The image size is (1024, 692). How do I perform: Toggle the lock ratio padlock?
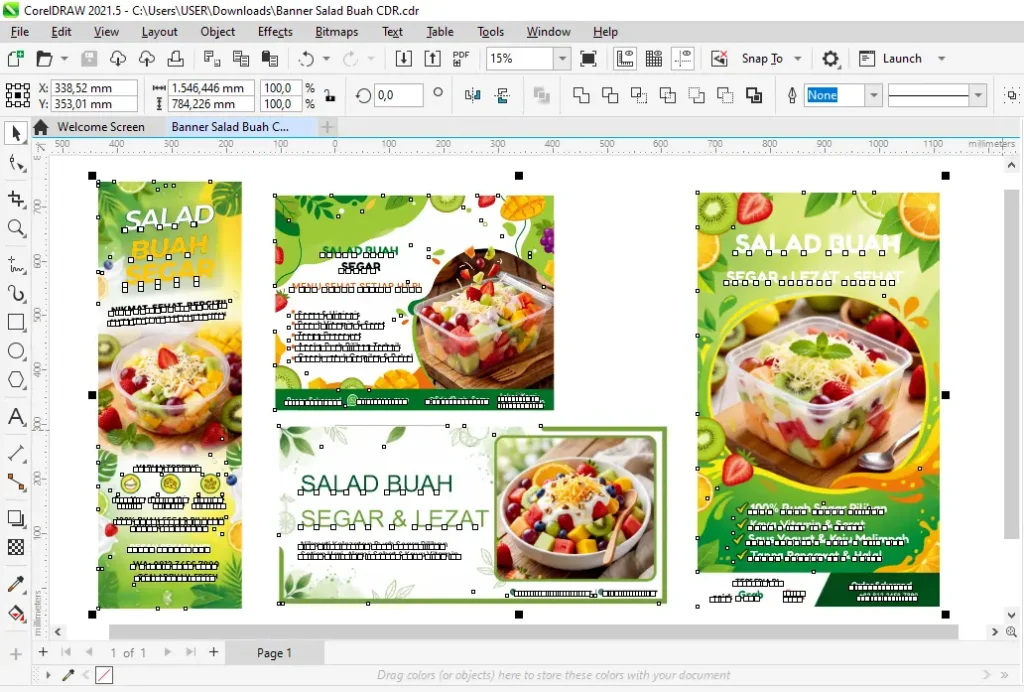[330, 95]
